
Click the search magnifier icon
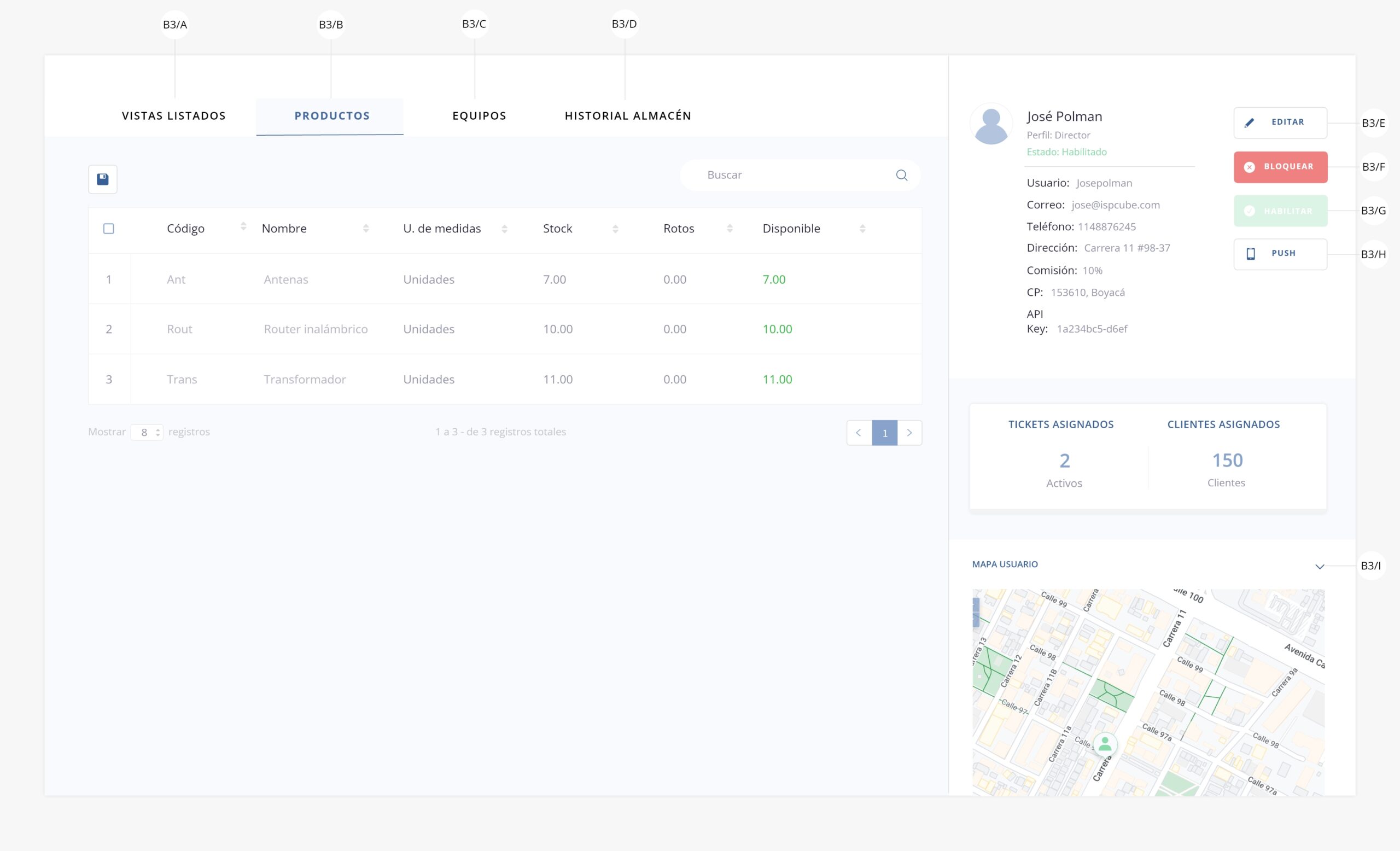click(x=901, y=175)
